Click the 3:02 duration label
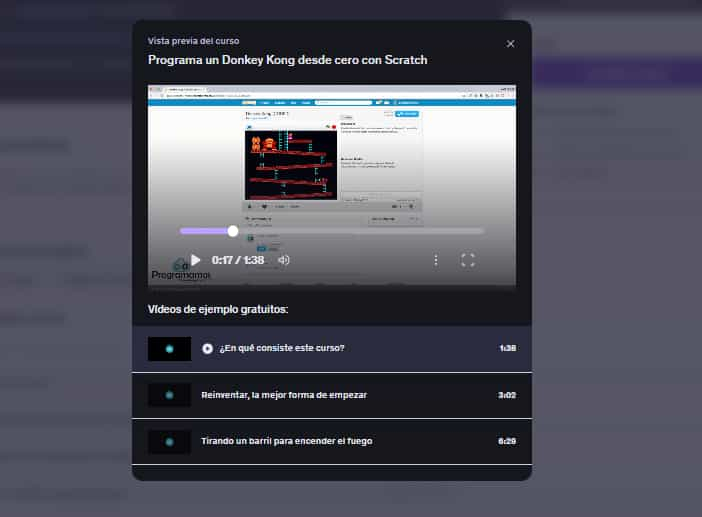 click(x=507, y=395)
